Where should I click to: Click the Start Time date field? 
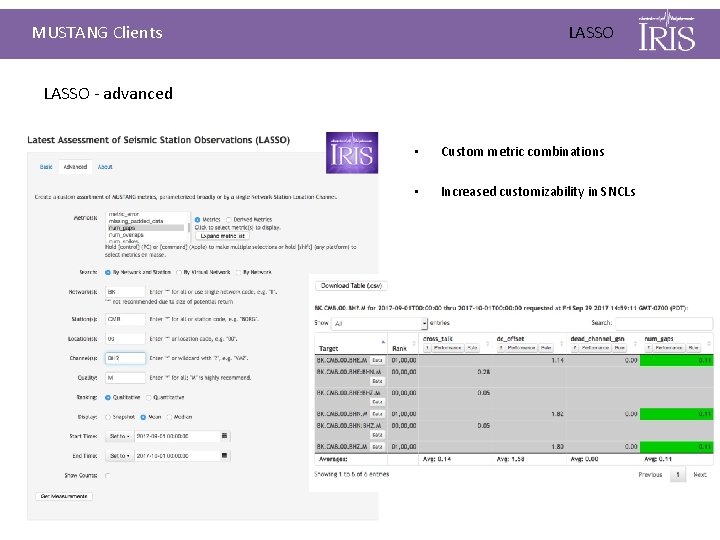176,436
